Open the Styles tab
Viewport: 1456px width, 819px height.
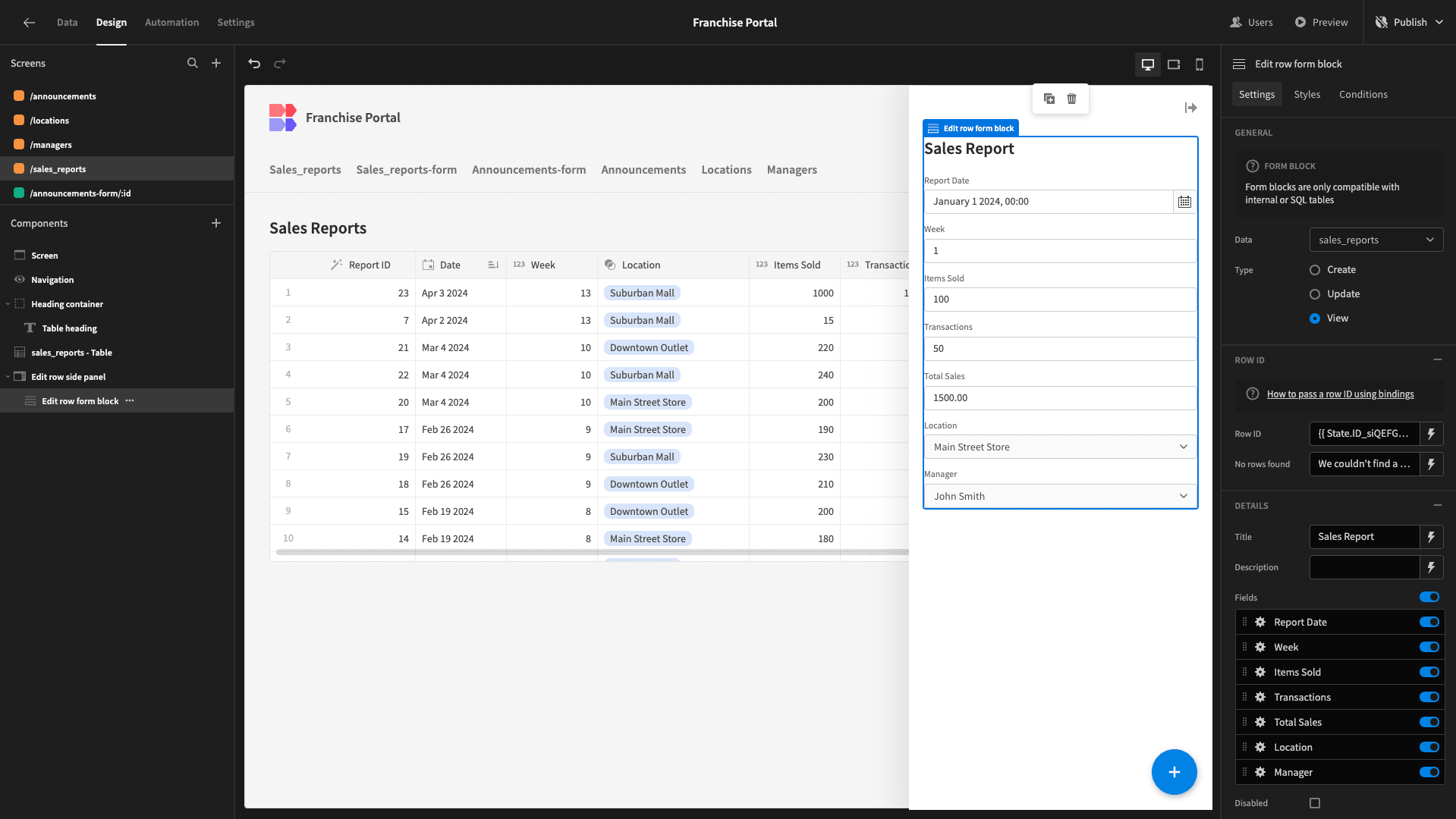coord(1307,95)
